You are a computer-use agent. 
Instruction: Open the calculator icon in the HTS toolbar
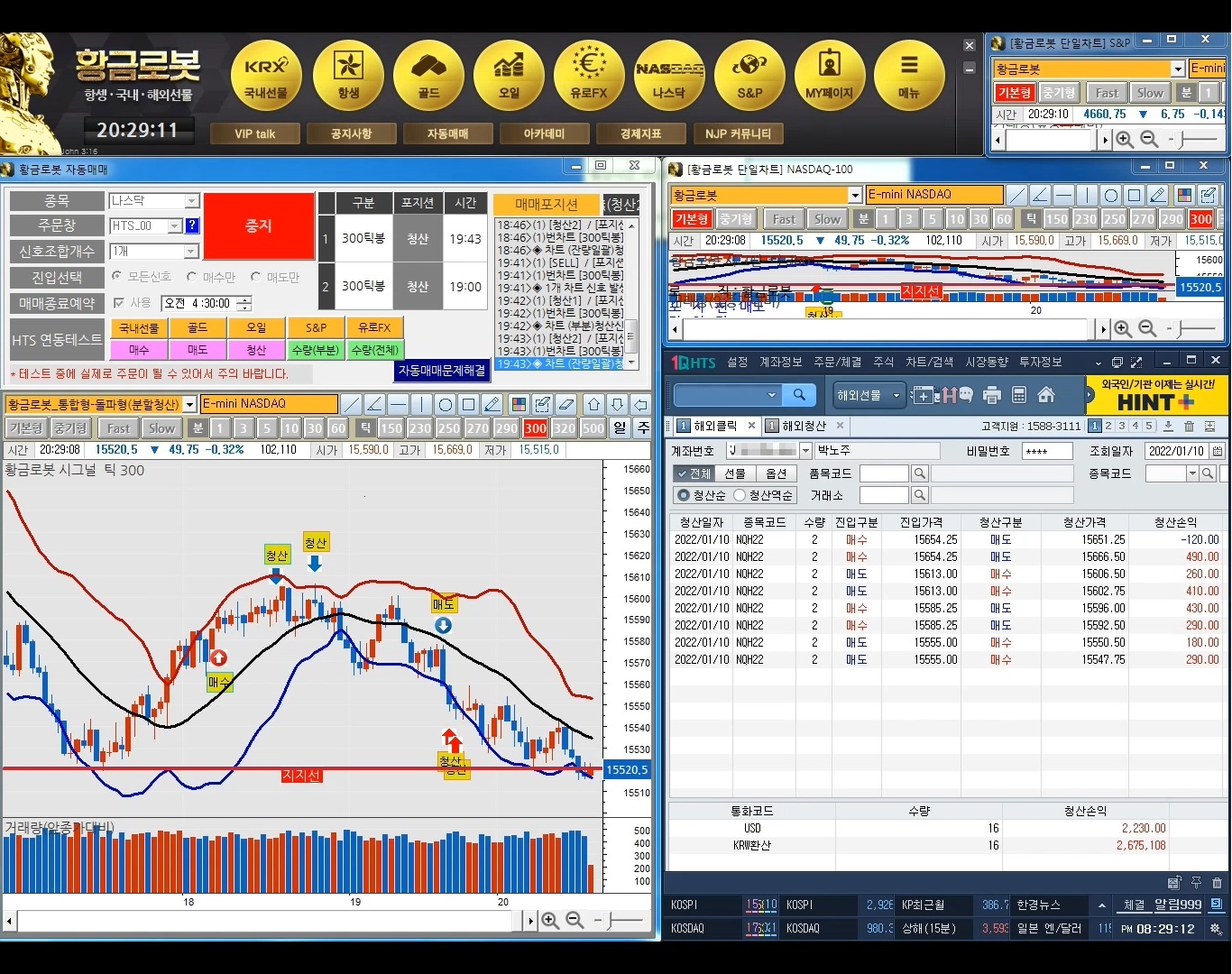pyautogui.click(x=1019, y=395)
